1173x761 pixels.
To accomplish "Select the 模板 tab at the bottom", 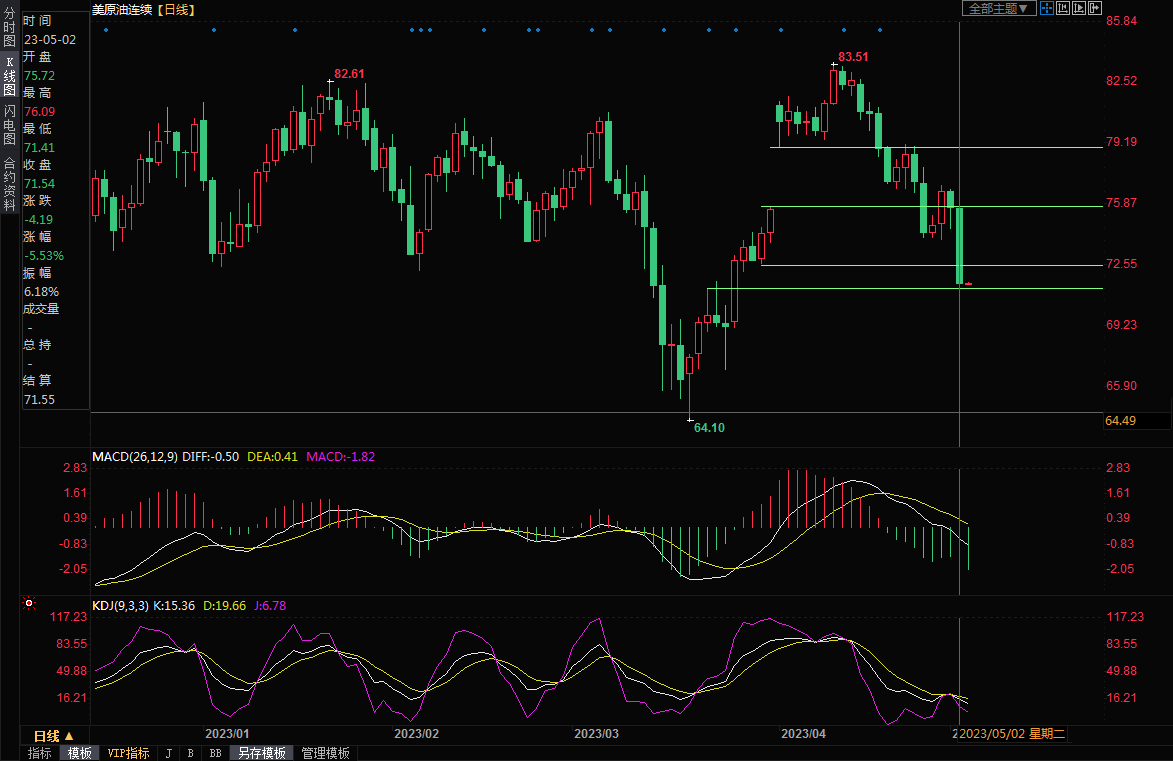I will pyautogui.click(x=79, y=753).
